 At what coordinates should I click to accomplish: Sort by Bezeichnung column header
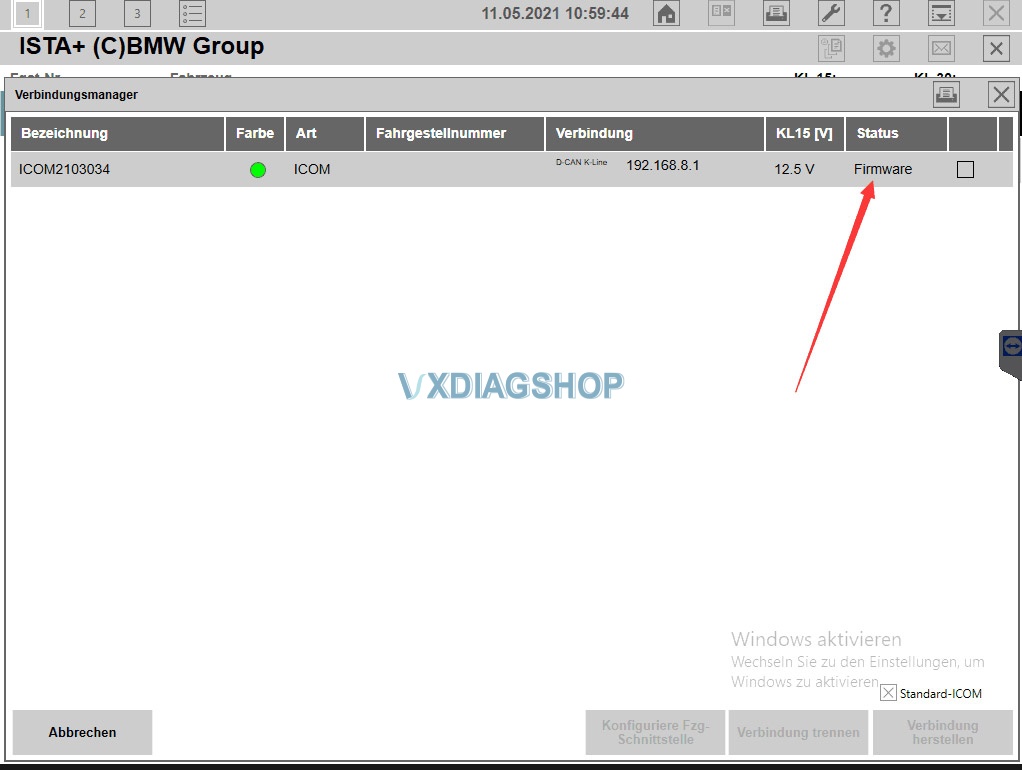[117, 134]
